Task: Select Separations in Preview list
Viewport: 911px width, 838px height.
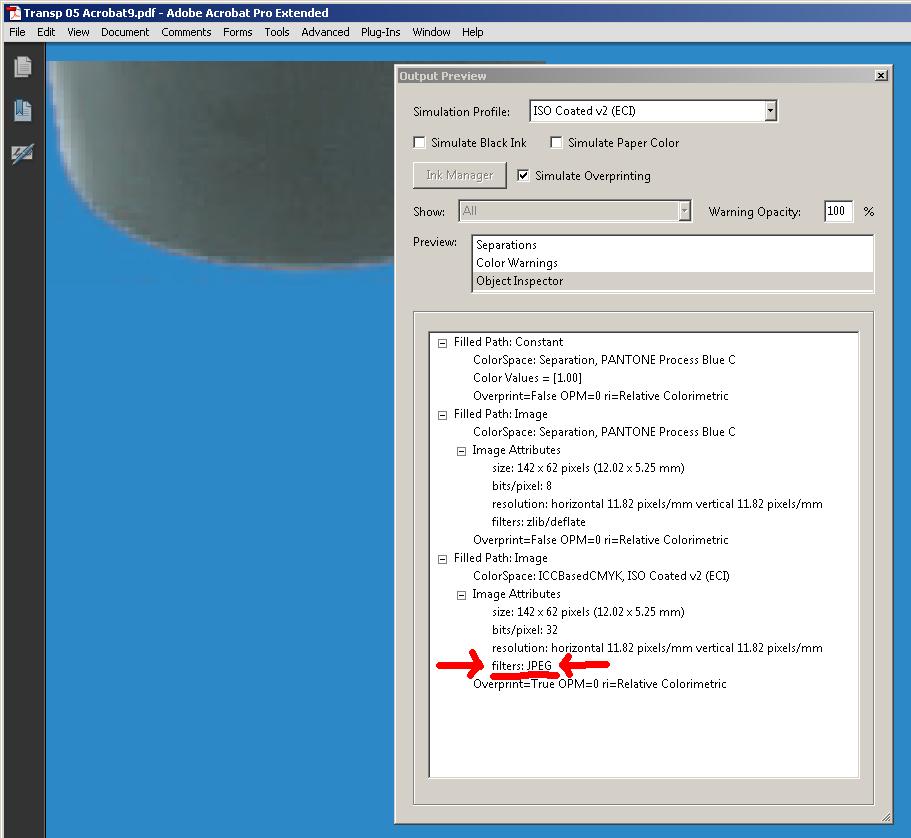Action: coord(672,245)
